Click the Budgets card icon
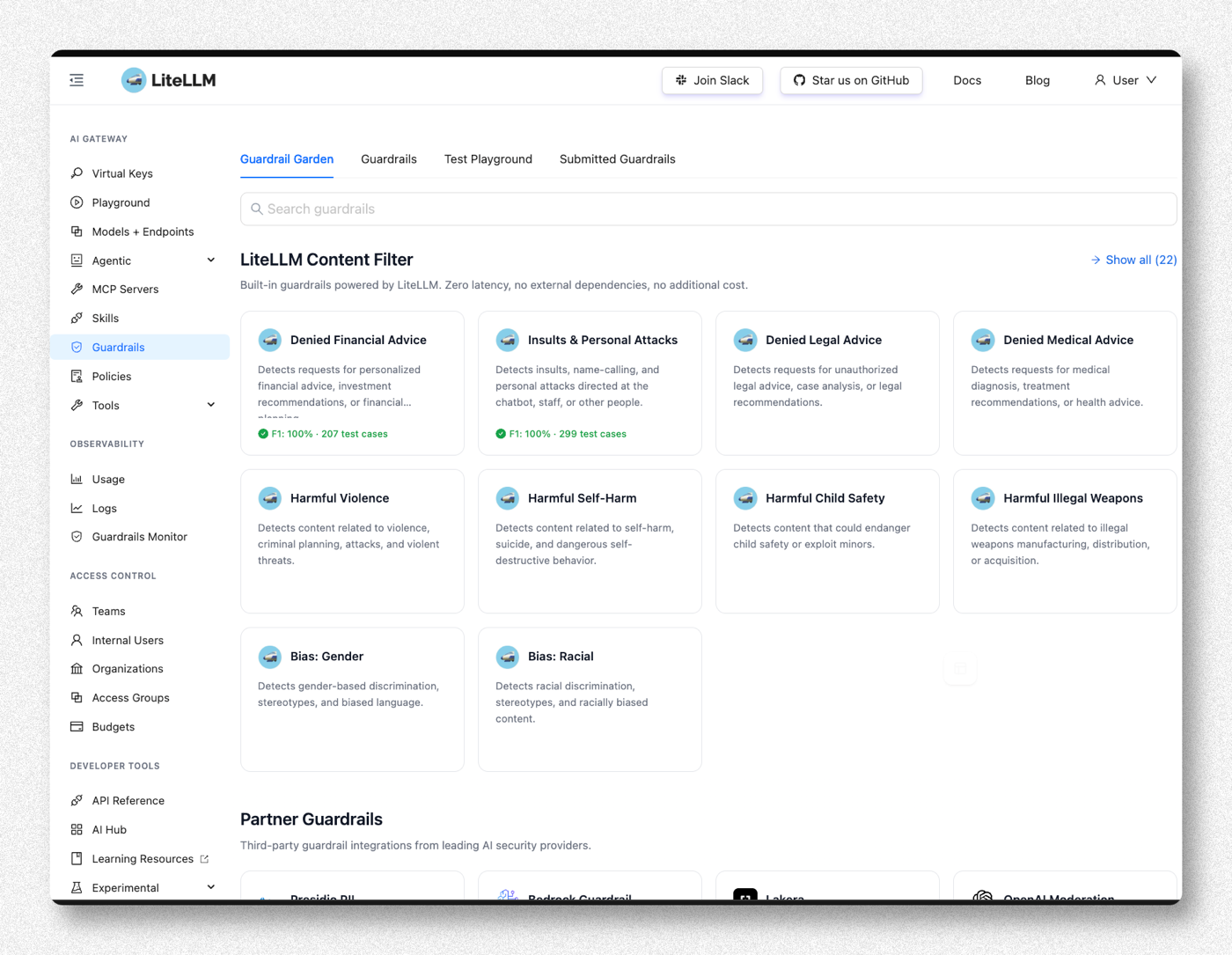The height and width of the screenshot is (955, 1232). [x=77, y=726]
